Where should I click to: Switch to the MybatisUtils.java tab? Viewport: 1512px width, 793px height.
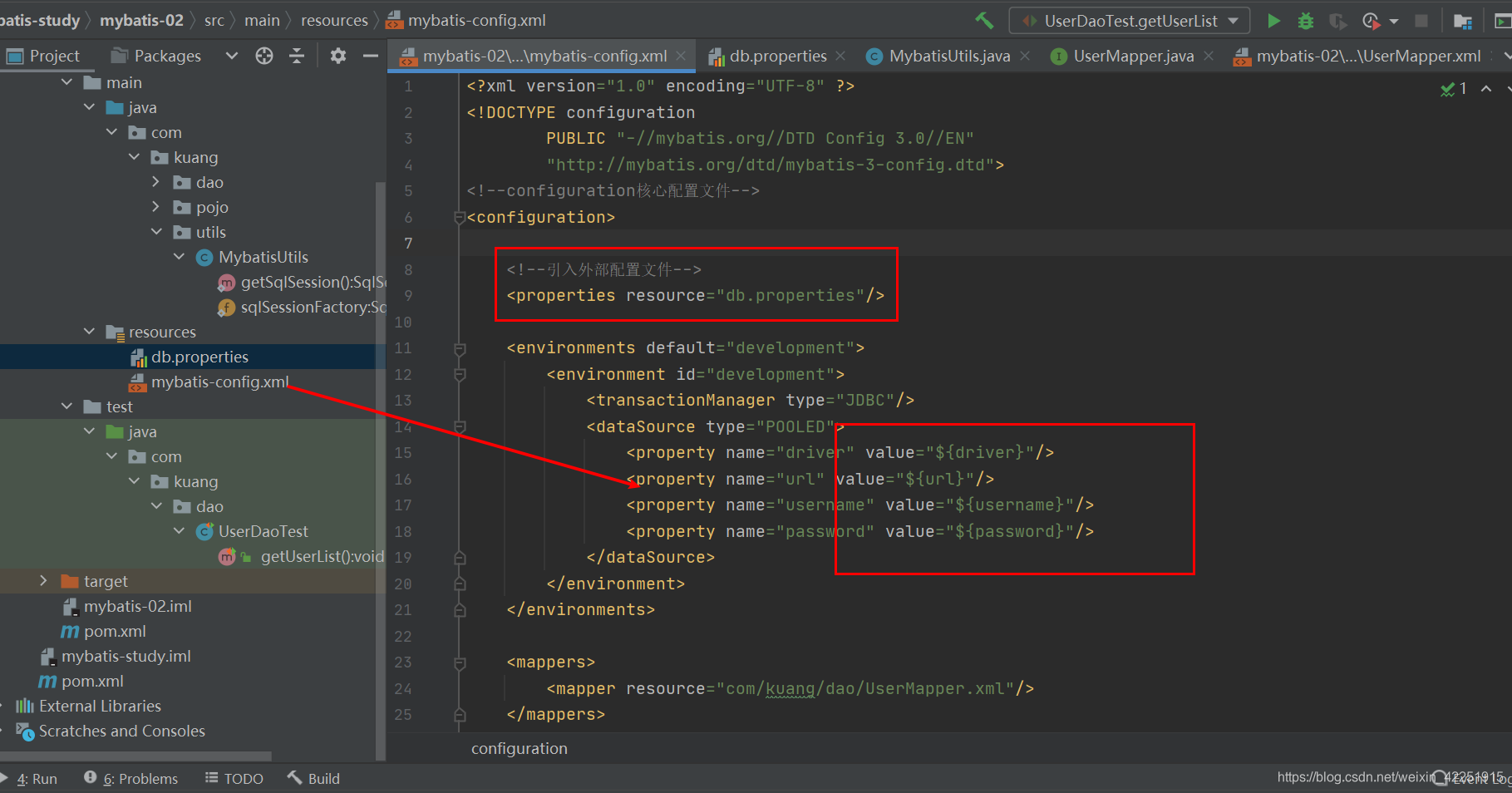[948, 56]
